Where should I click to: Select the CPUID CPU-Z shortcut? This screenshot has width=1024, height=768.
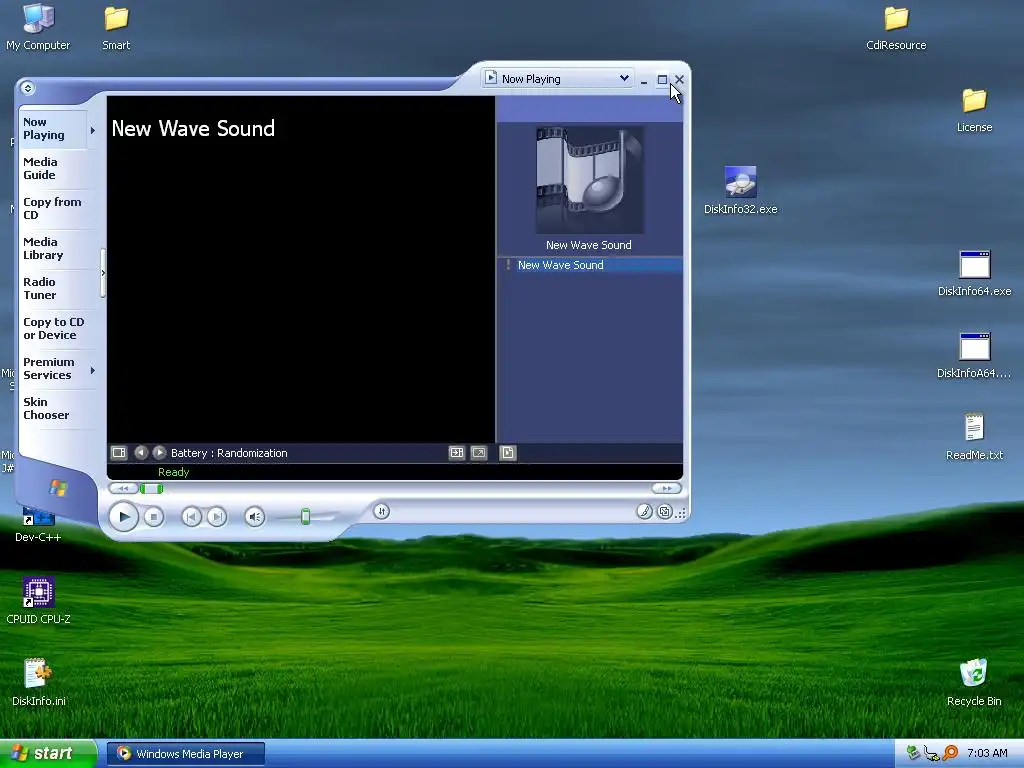pos(38,600)
